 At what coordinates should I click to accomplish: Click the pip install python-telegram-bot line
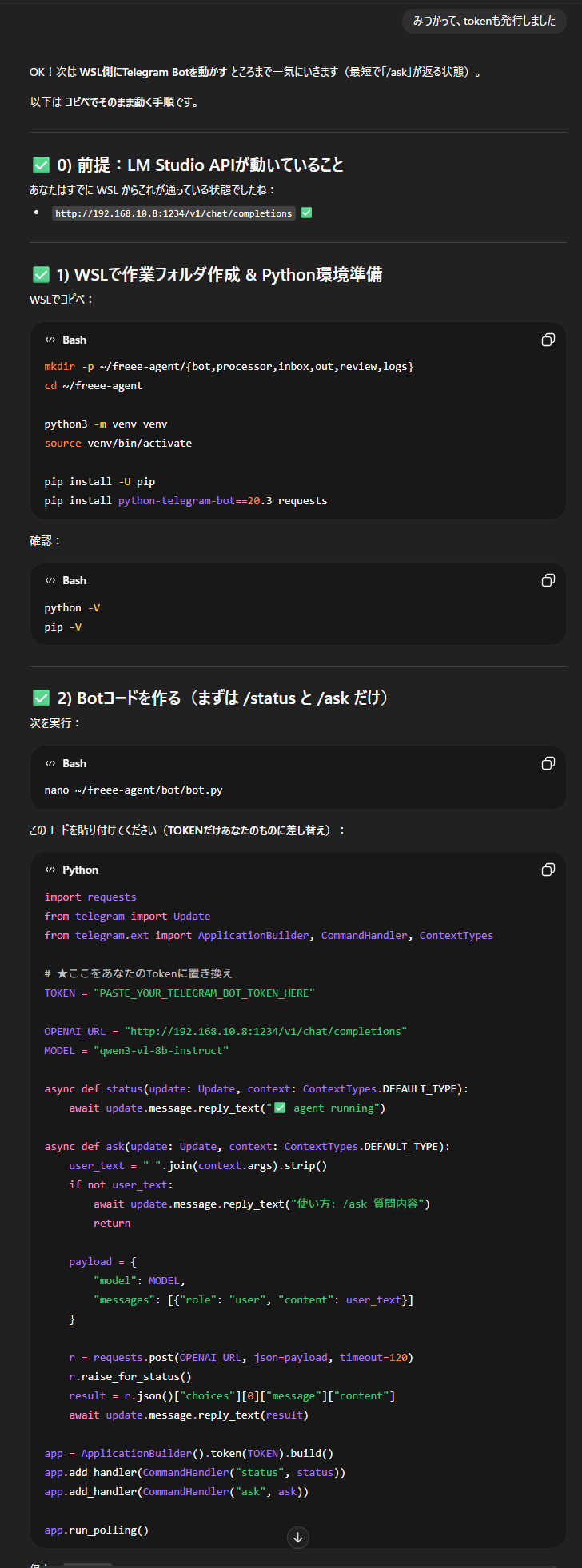tap(185, 500)
